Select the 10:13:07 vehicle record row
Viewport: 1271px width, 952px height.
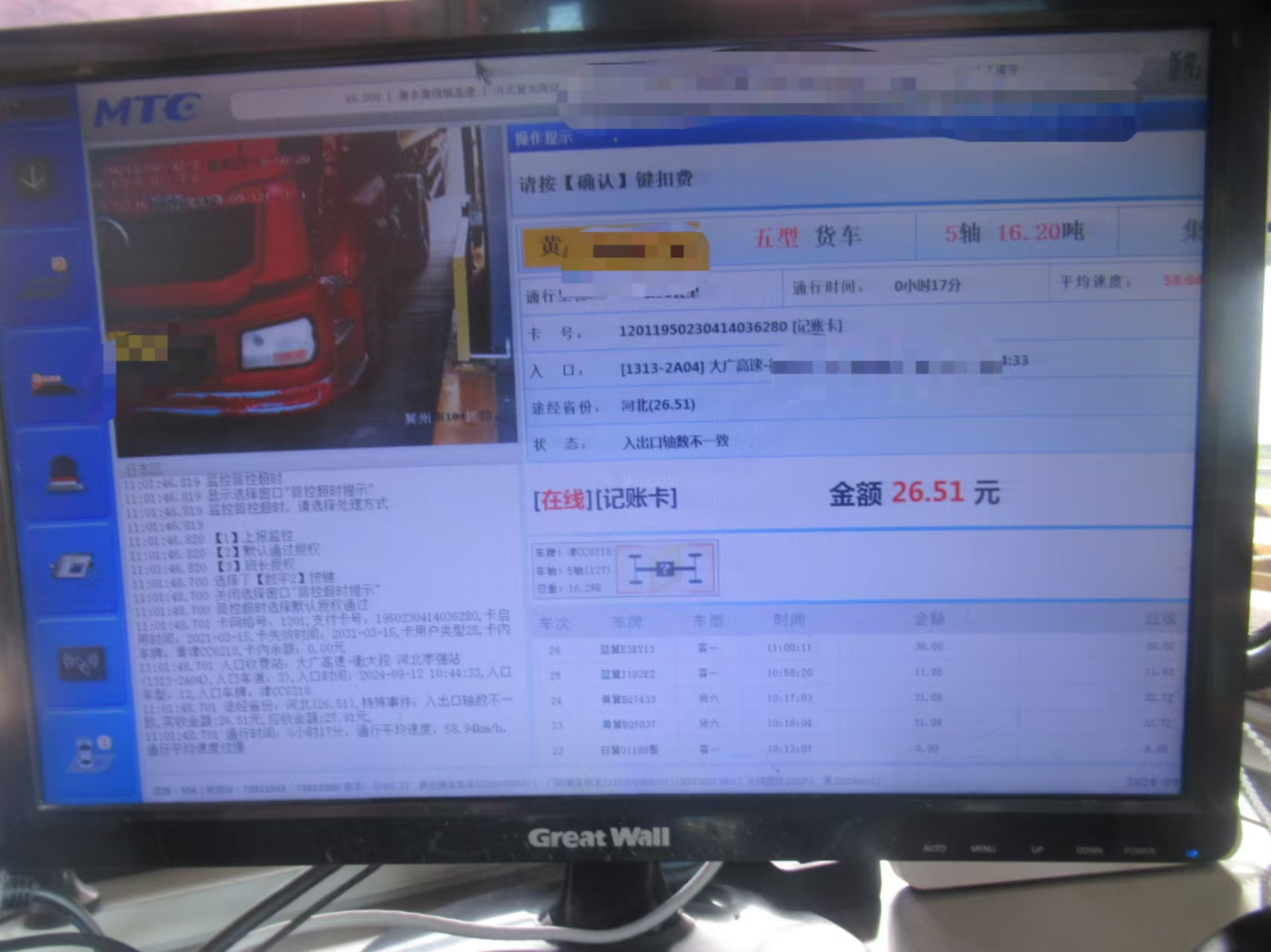click(x=856, y=749)
